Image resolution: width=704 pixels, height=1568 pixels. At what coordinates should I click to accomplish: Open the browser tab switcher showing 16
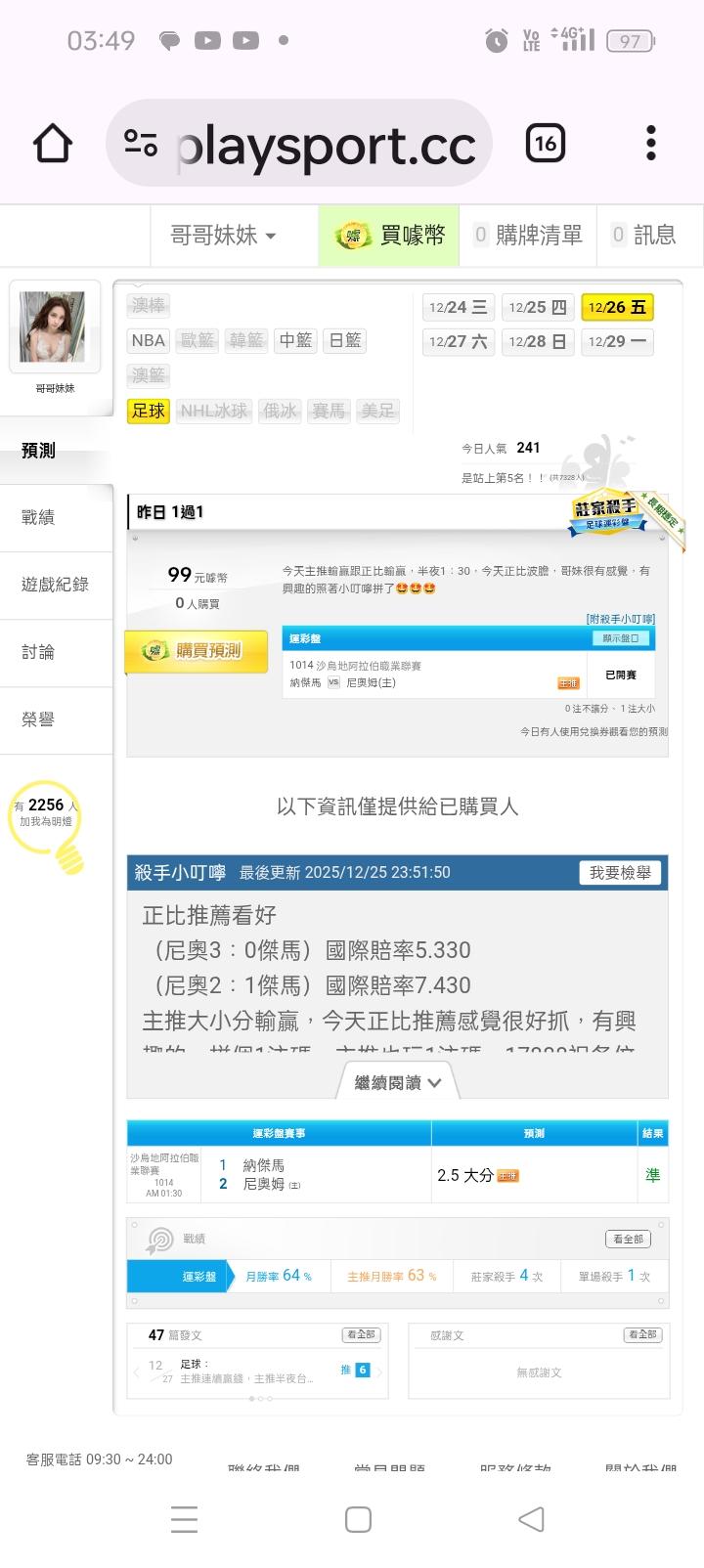click(546, 144)
